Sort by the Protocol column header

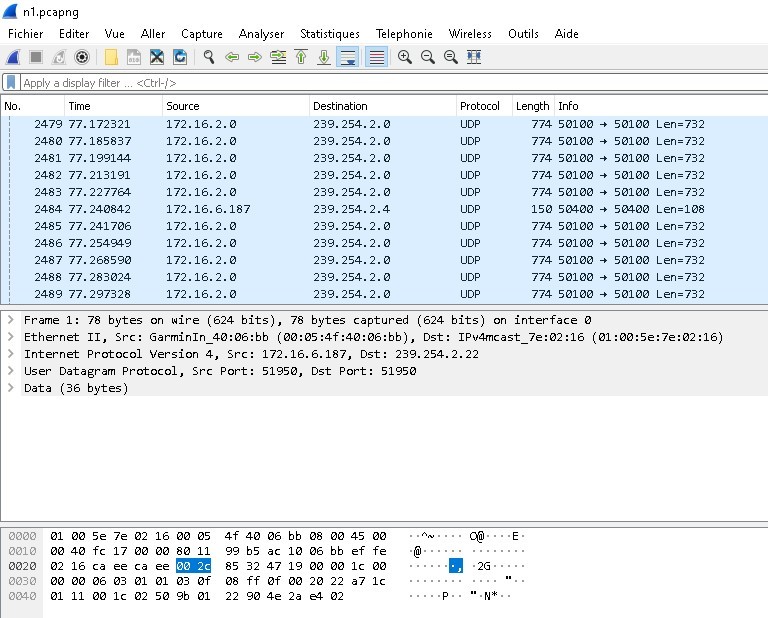pos(484,106)
